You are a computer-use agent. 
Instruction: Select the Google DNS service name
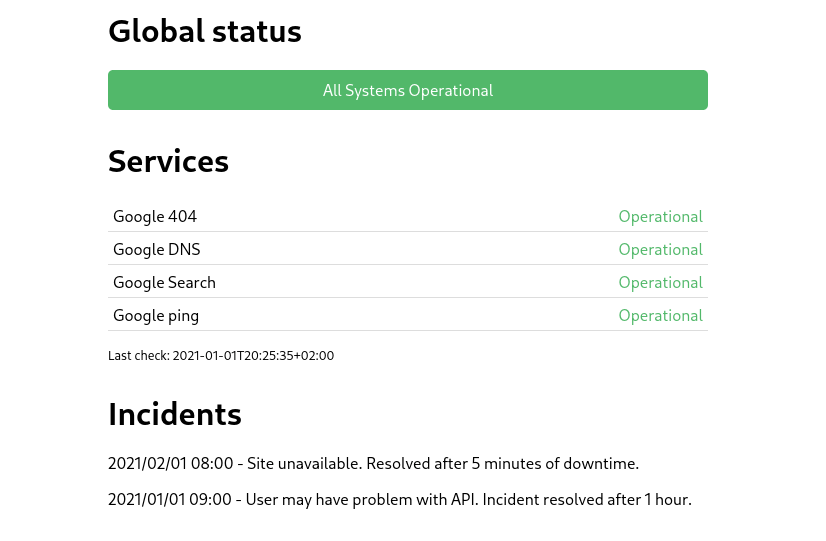tap(156, 249)
